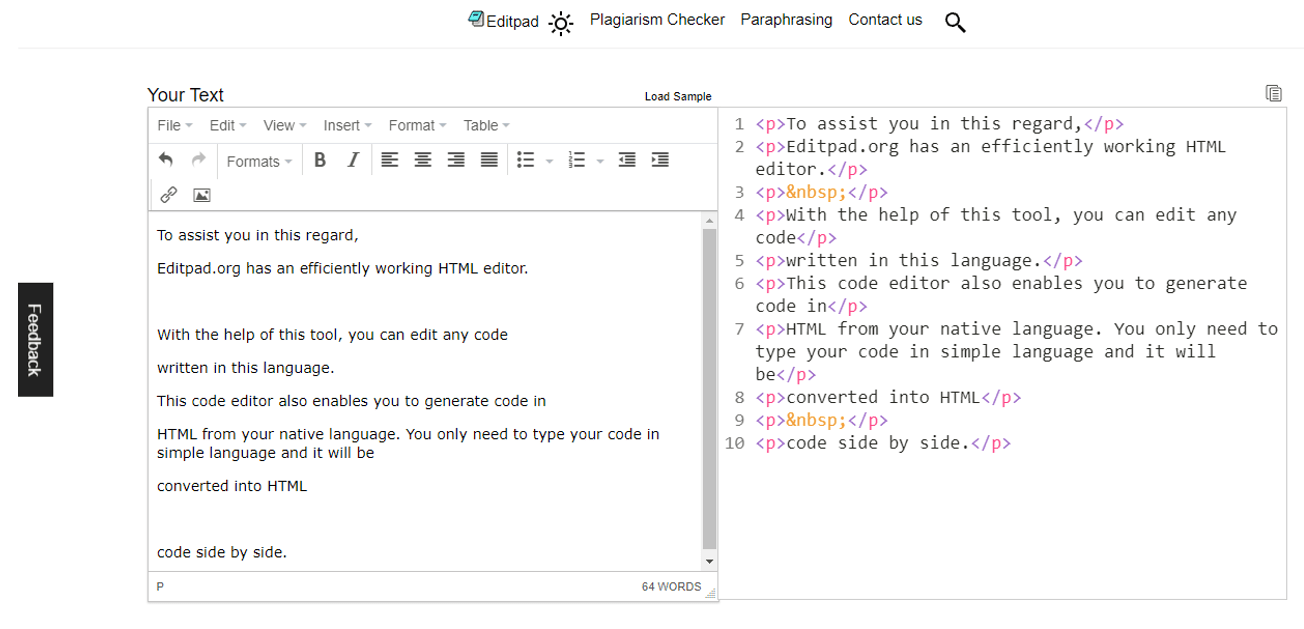Open the File menu
This screenshot has height=629, width=1304.
(x=169, y=125)
